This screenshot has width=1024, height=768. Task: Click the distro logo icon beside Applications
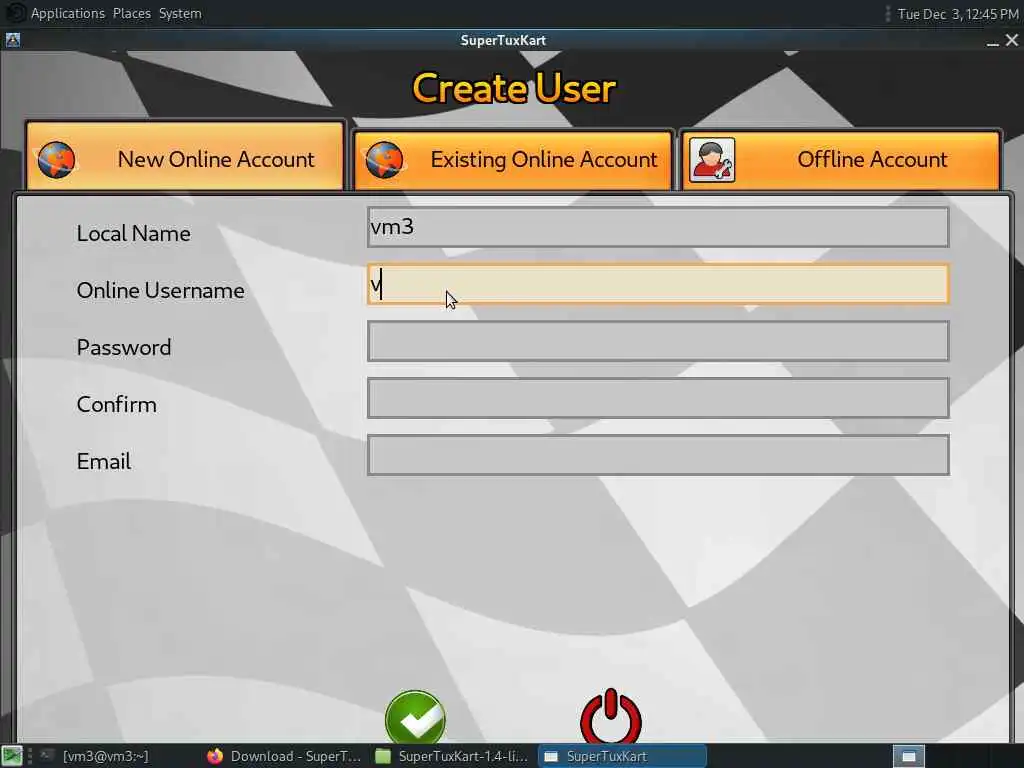pos(14,13)
